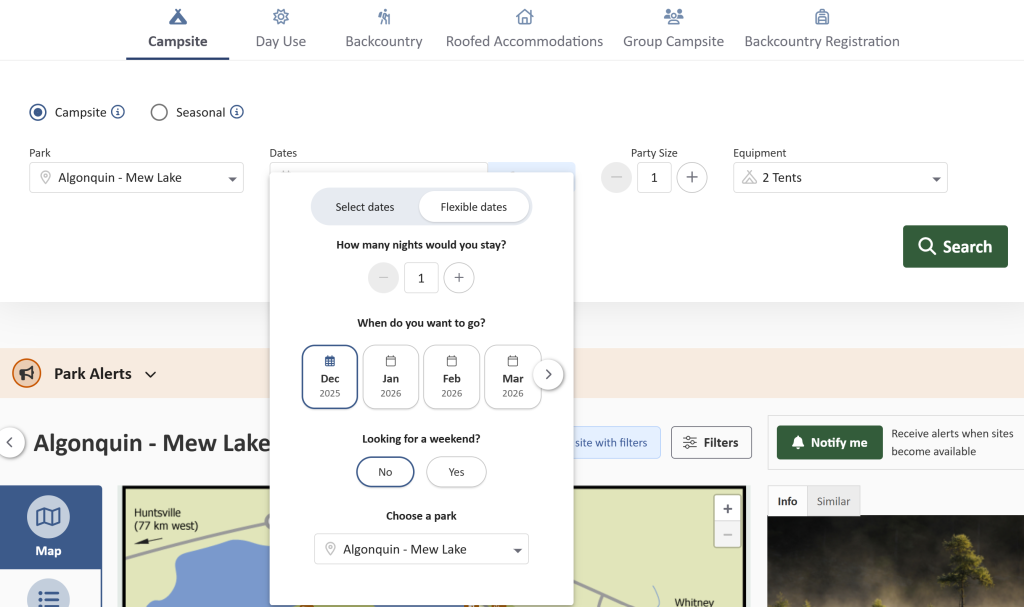This screenshot has width=1024, height=607.
Task: Open Roofed Accommodations
Action: point(524,28)
